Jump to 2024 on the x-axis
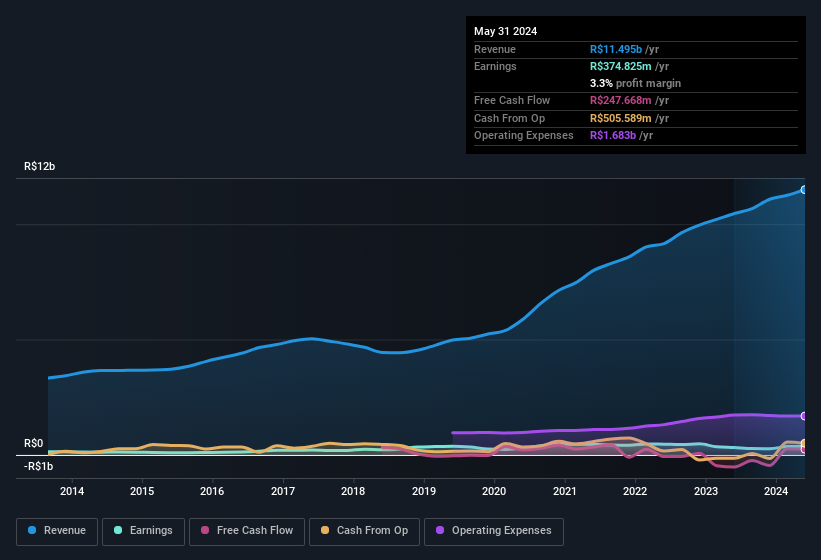Viewport: 821px width, 560px height. (x=776, y=491)
